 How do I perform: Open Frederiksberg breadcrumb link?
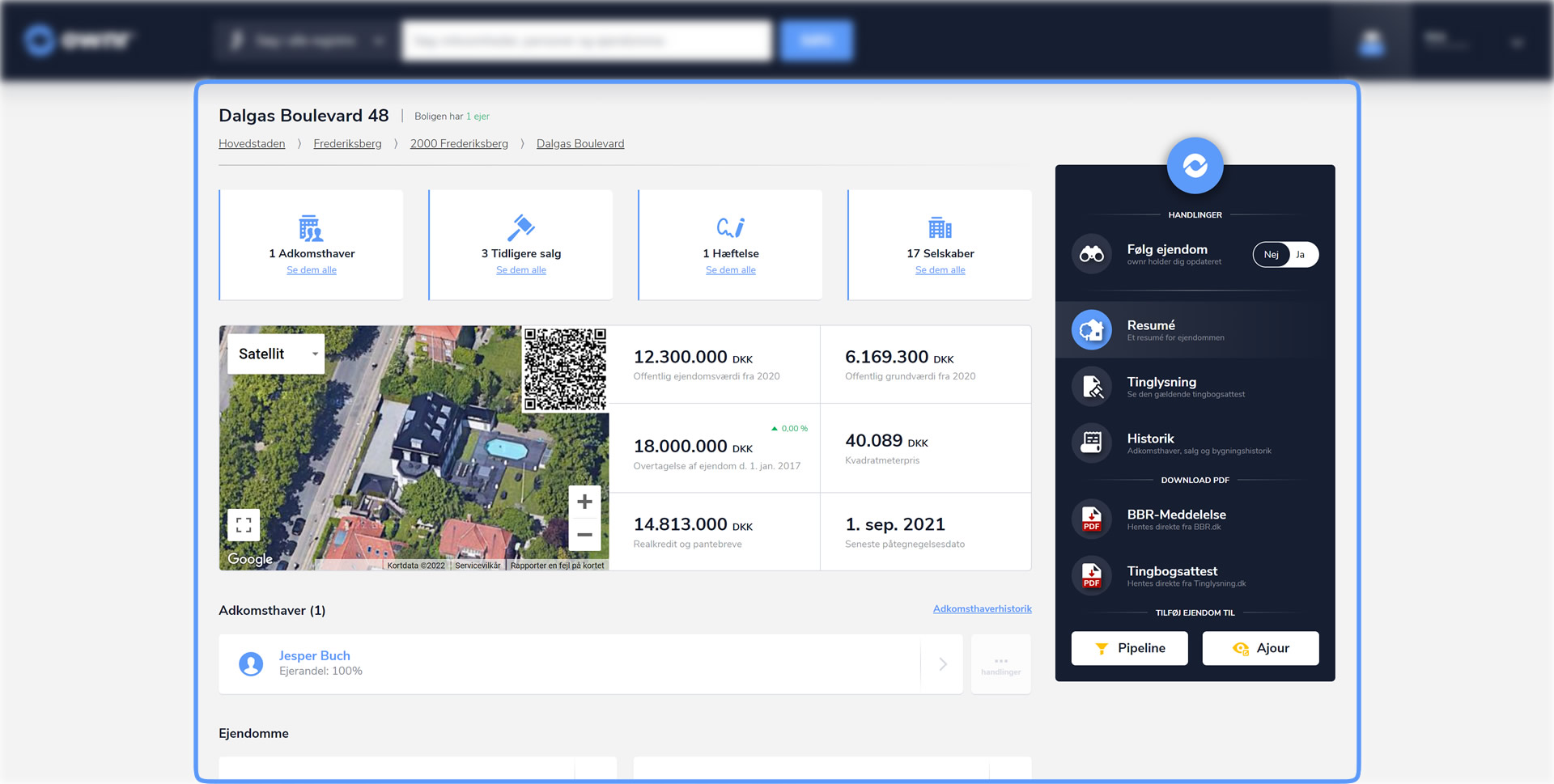tap(347, 144)
